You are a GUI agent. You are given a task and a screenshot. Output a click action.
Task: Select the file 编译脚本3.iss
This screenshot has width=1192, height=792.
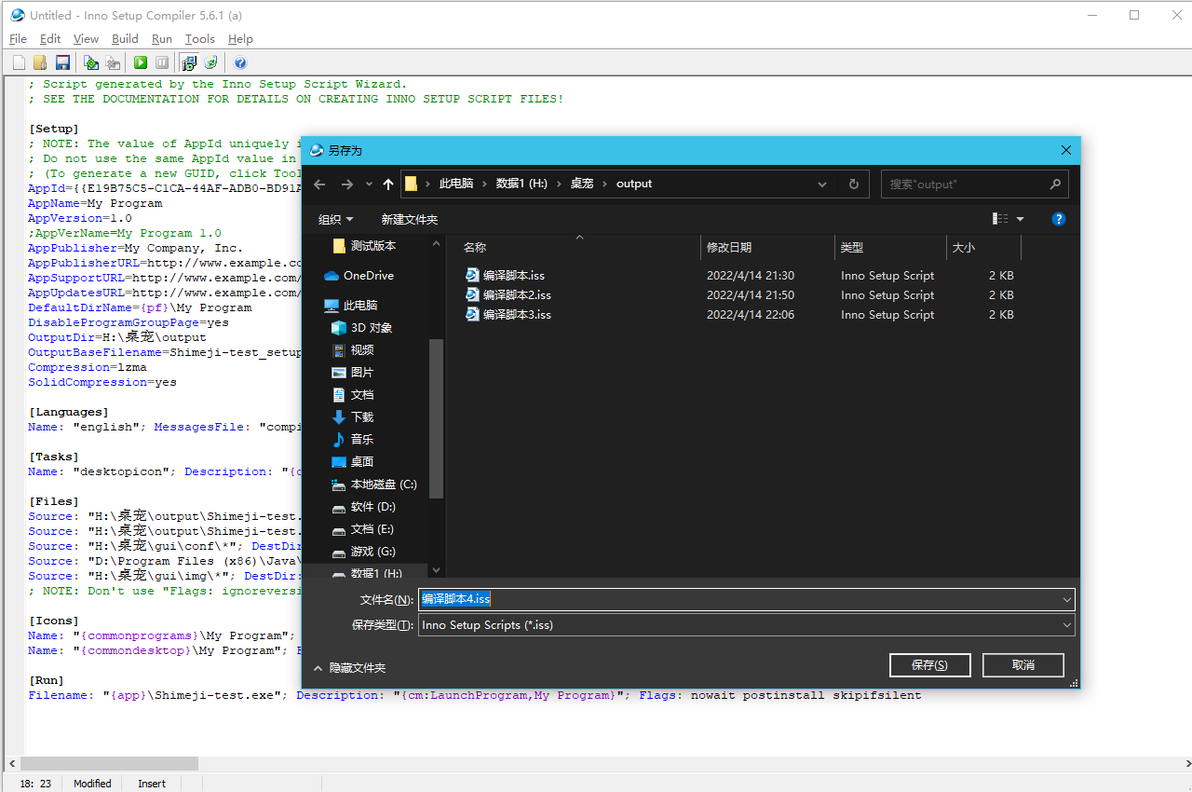(509, 315)
